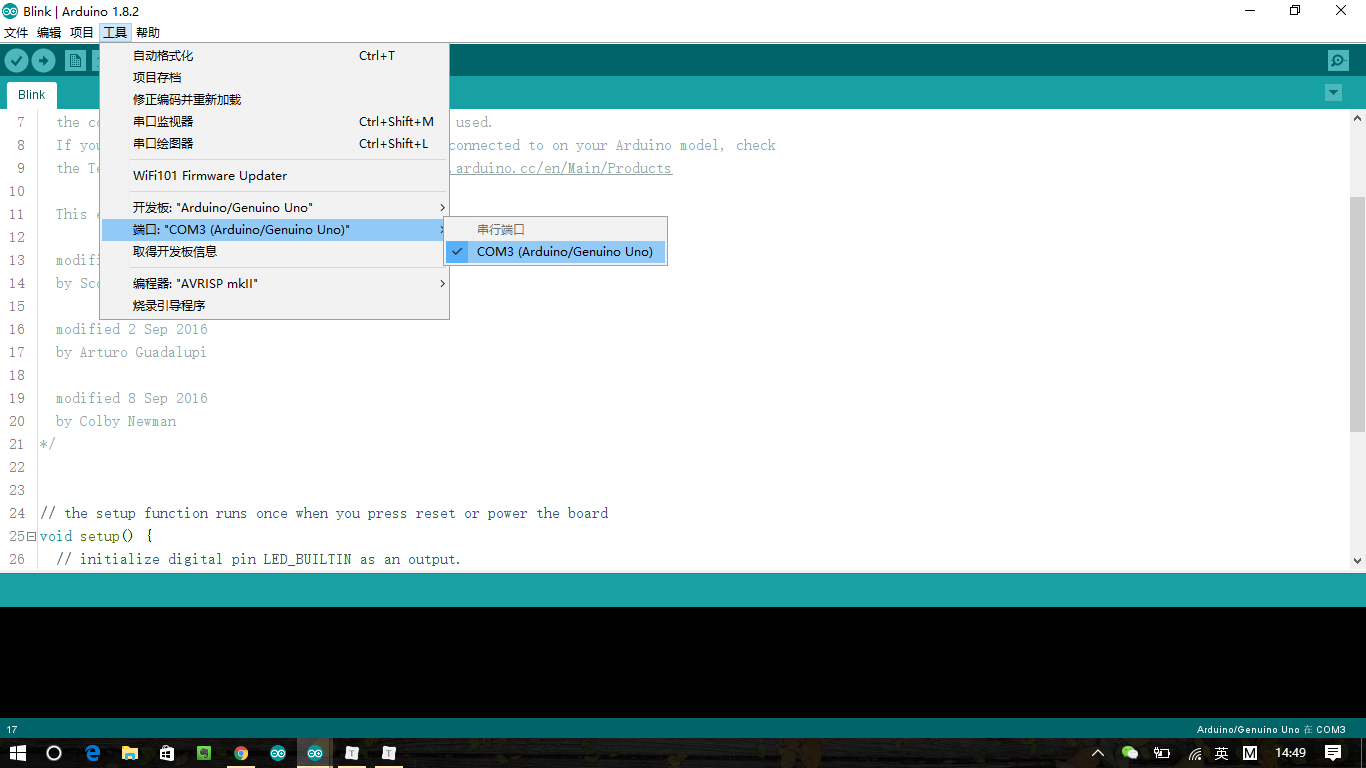The image size is (1366, 768).
Task: Open Cortana search circle icon
Action: pos(54,753)
